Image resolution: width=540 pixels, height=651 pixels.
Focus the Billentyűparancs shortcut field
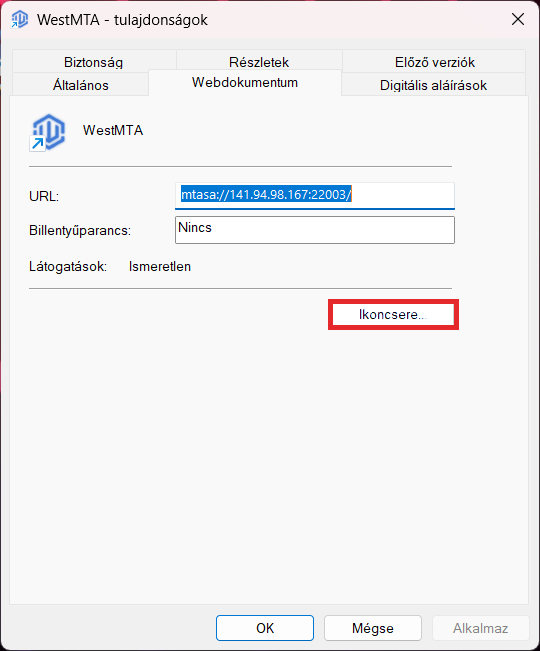pyautogui.click(x=315, y=230)
